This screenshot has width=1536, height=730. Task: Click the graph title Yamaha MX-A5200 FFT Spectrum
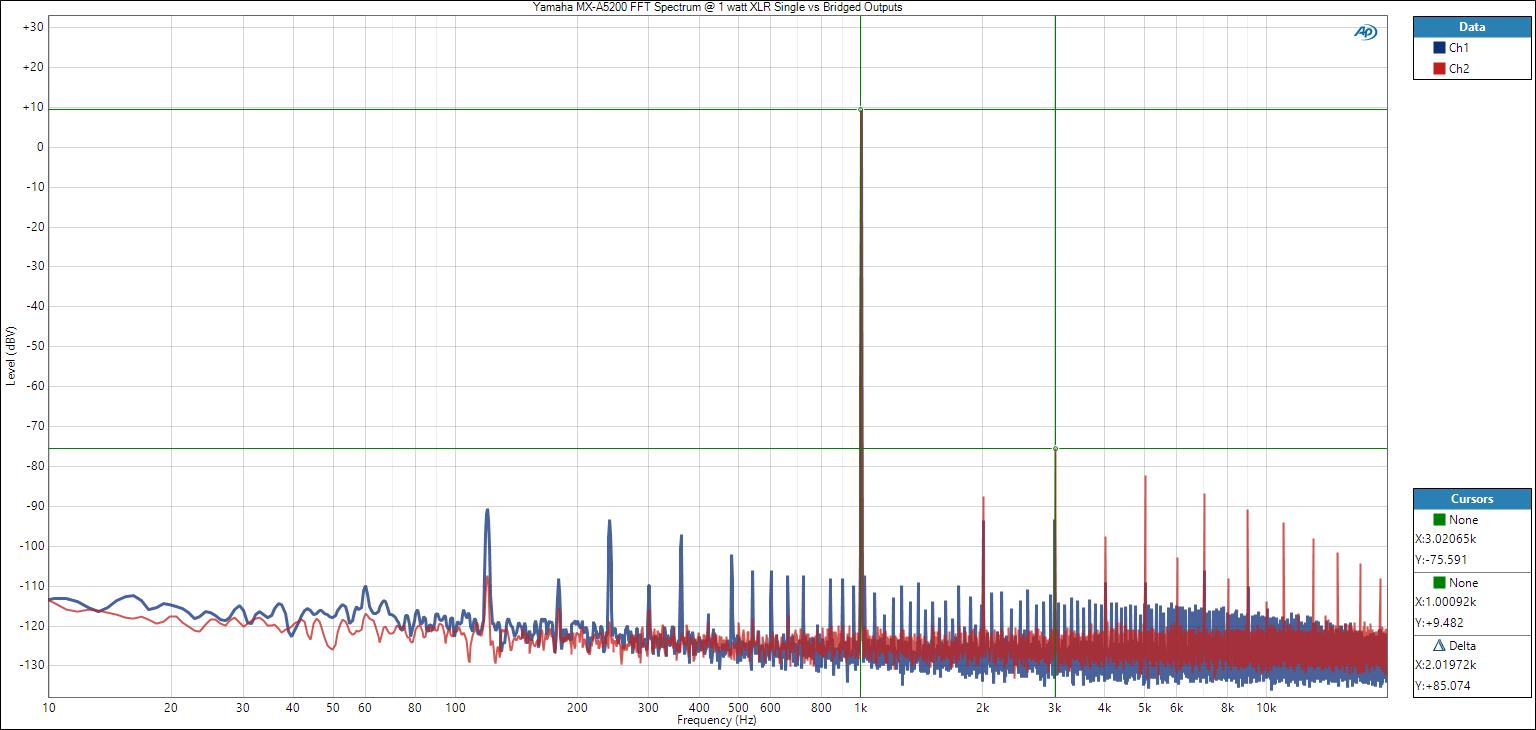pyautogui.click(x=717, y=7)
